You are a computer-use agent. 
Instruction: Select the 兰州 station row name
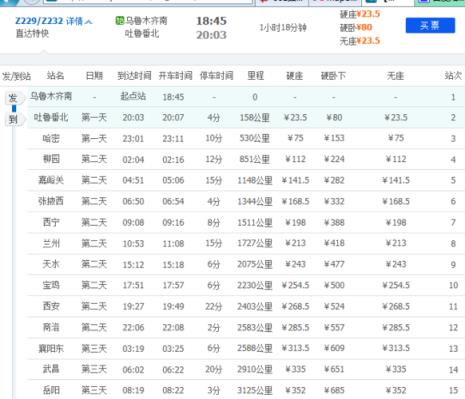pos(51,243)
